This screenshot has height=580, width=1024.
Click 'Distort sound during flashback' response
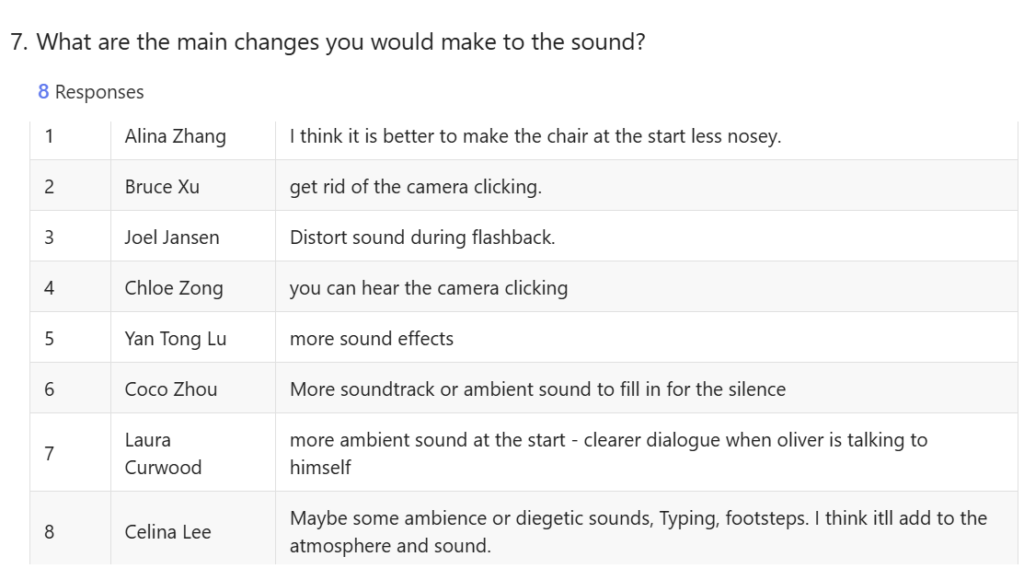(x=422, y=237)
